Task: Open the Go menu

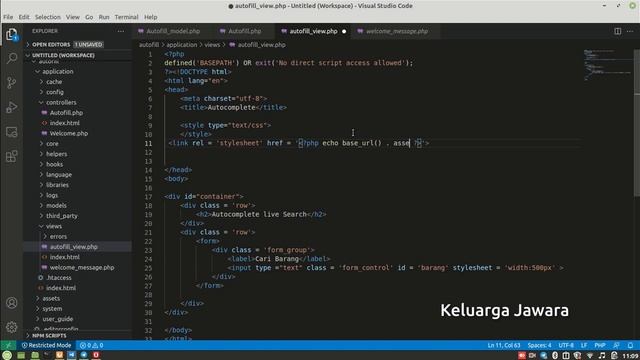Action: (x=89, y=17)
